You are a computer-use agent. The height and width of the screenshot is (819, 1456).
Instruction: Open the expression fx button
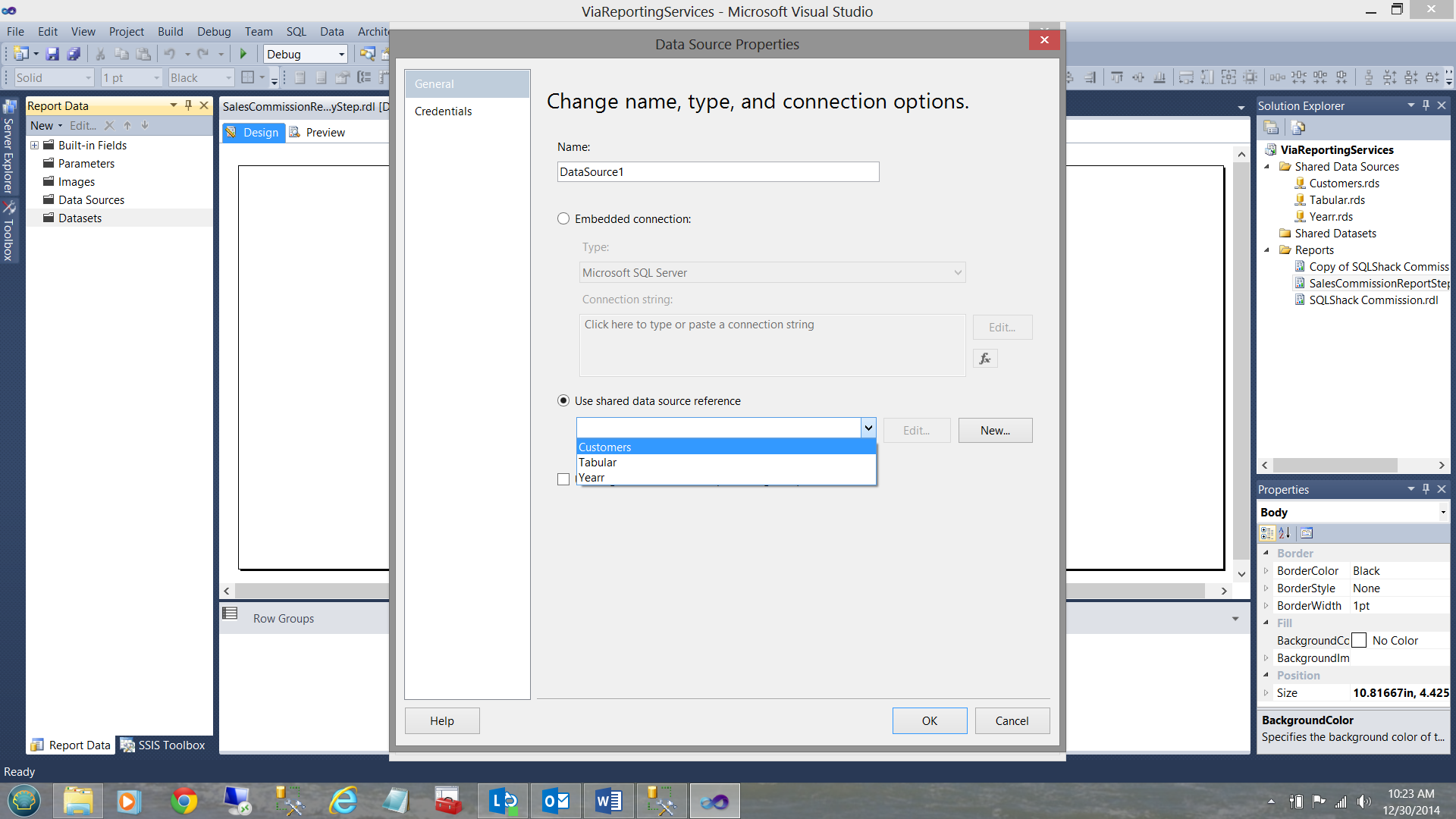pos(984,359)
